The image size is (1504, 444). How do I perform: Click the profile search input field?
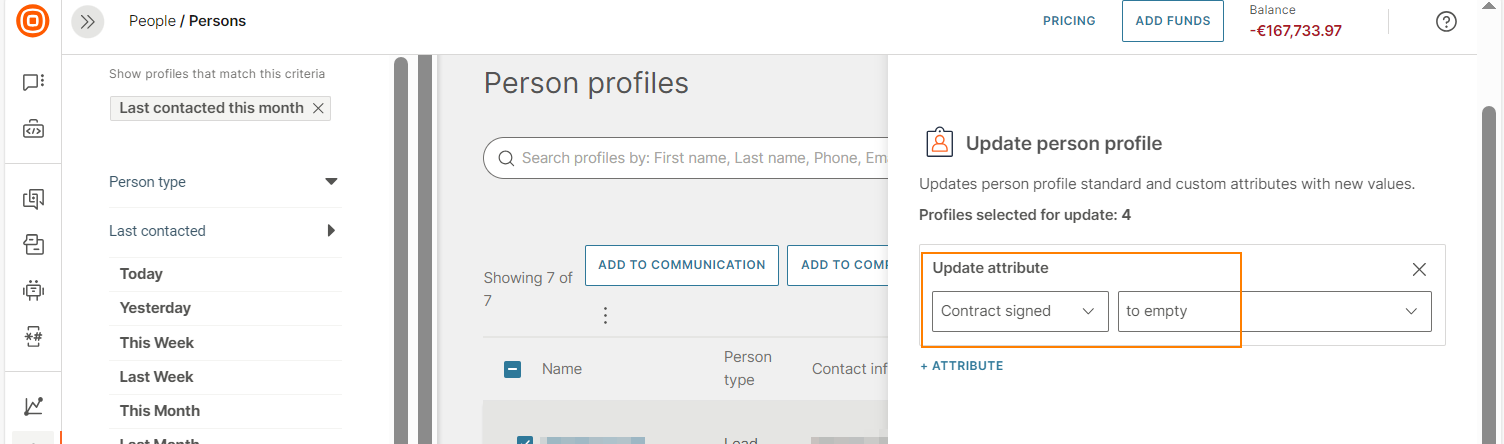[700, 158]
